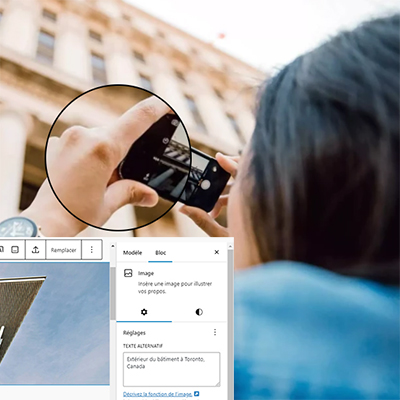This screenshot has width=400, height=400.
Task: Switch to the Bloc tab
Action: click(160, 253)
